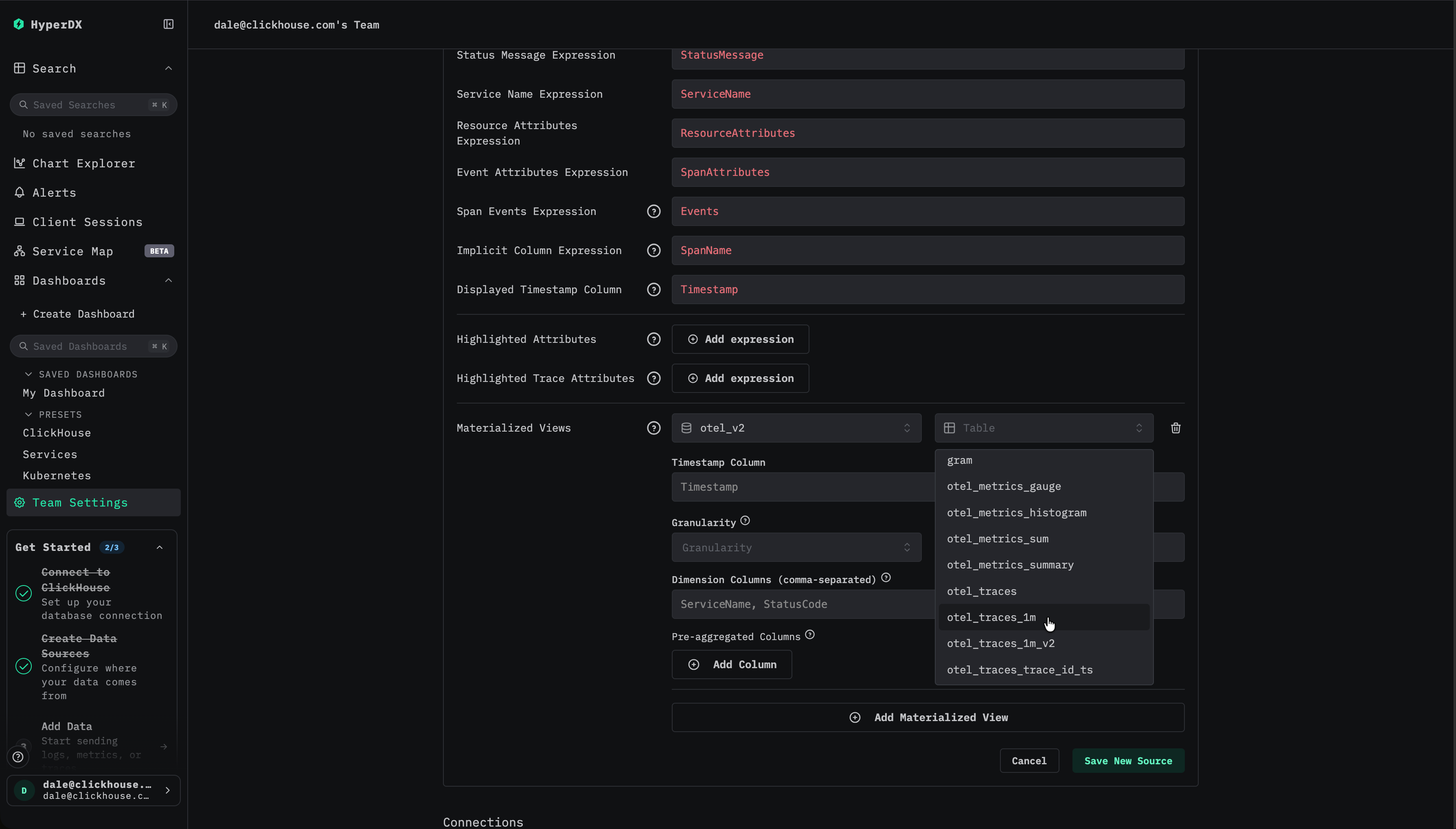Open the help icon for Highlighted Trace Attributes
Image resolution: width=1456 pixels, height=829 pixels.
tap(653, 378)
